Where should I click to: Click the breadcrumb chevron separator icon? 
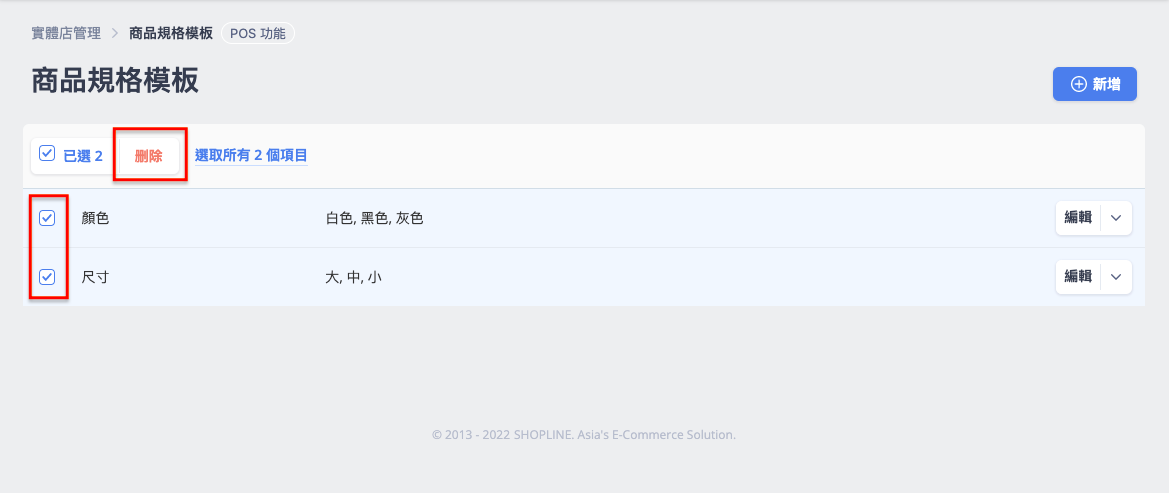pos(115,34)
